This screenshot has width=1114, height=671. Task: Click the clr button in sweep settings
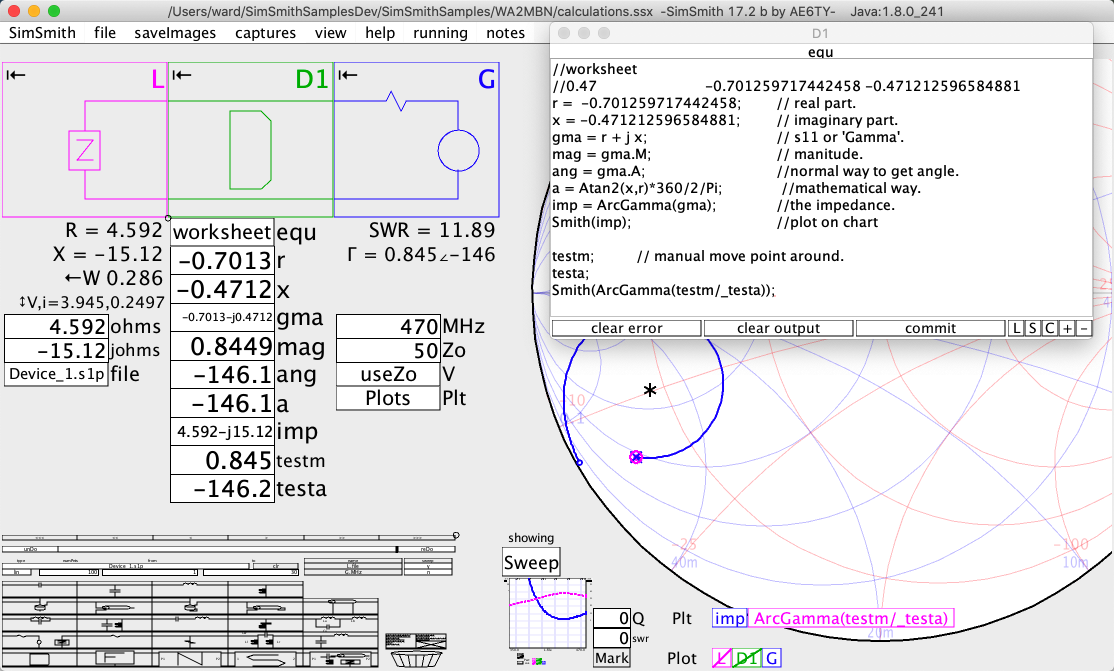276,567
